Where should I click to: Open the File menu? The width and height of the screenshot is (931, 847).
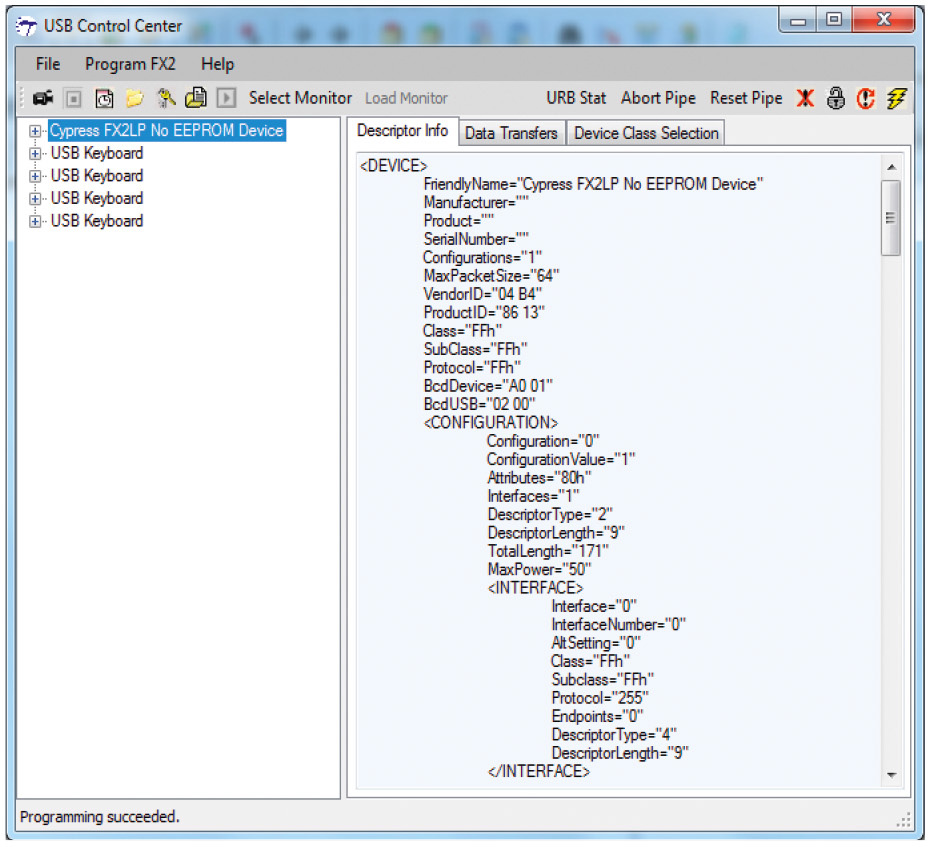pyautogui.click(x=47, y=64)
